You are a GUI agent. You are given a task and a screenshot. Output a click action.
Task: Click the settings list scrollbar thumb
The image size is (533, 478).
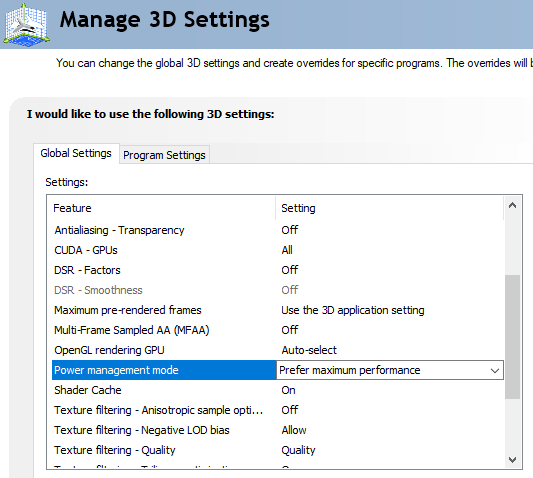click(512, 337)
